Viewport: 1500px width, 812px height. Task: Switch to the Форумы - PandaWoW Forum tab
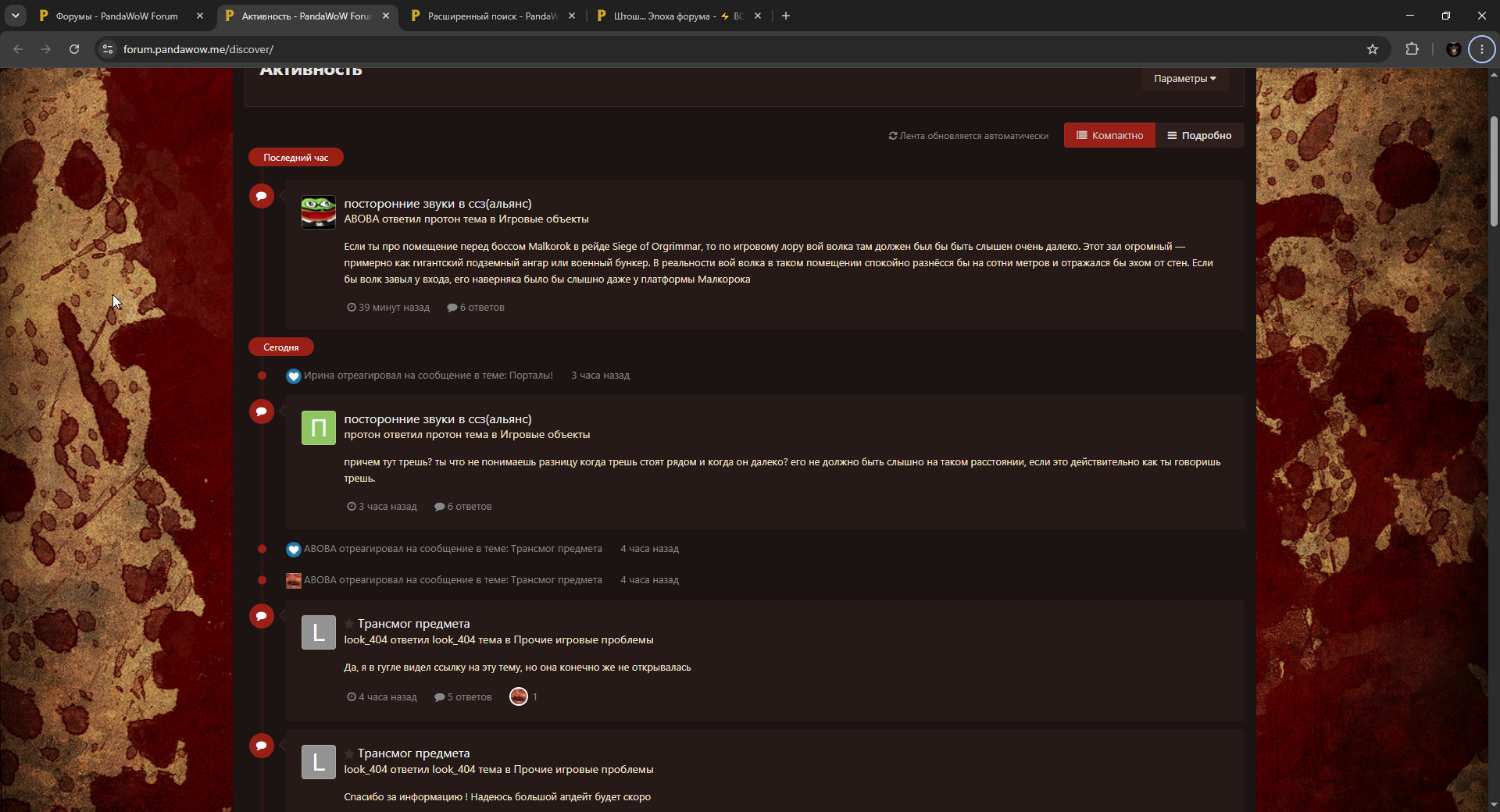point(116,16)
